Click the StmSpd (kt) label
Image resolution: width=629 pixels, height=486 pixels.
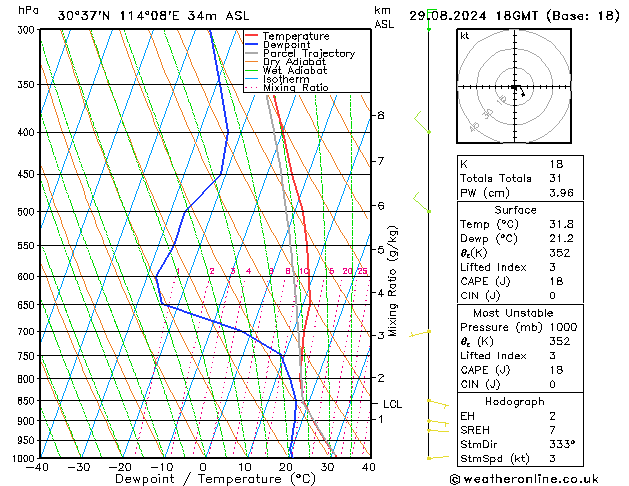point(495,459)
